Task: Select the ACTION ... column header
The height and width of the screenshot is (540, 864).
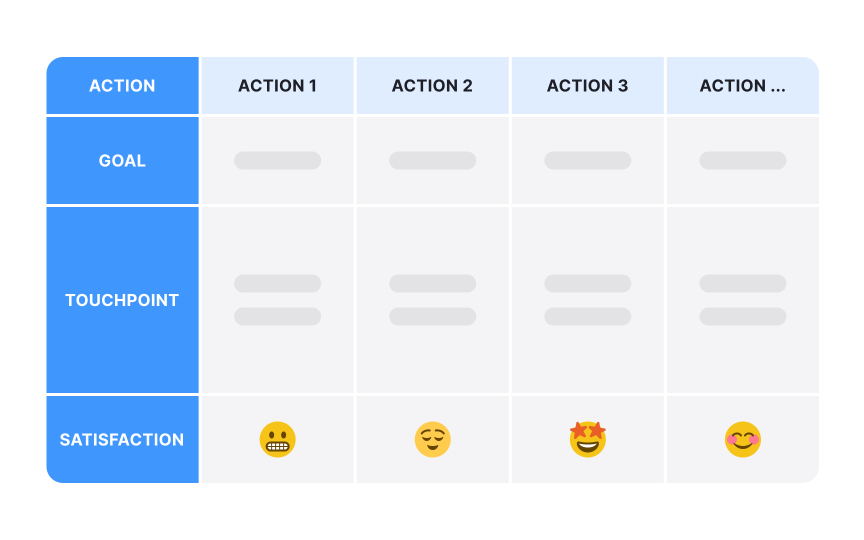Action: tap(743, 85)
